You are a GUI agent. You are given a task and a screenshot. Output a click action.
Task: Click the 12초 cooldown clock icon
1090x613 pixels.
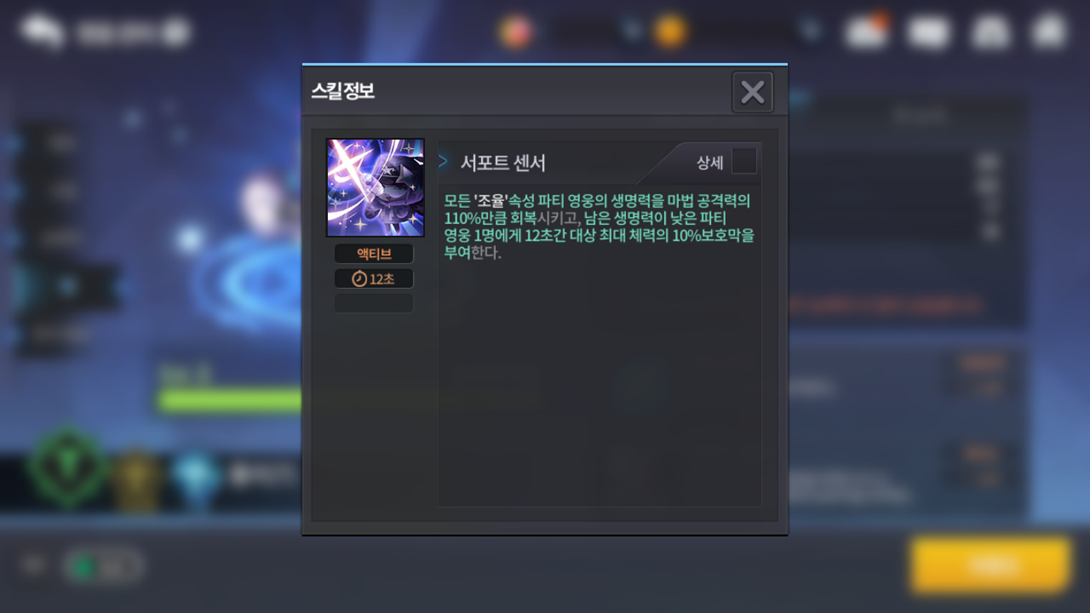tap(359, 279)
